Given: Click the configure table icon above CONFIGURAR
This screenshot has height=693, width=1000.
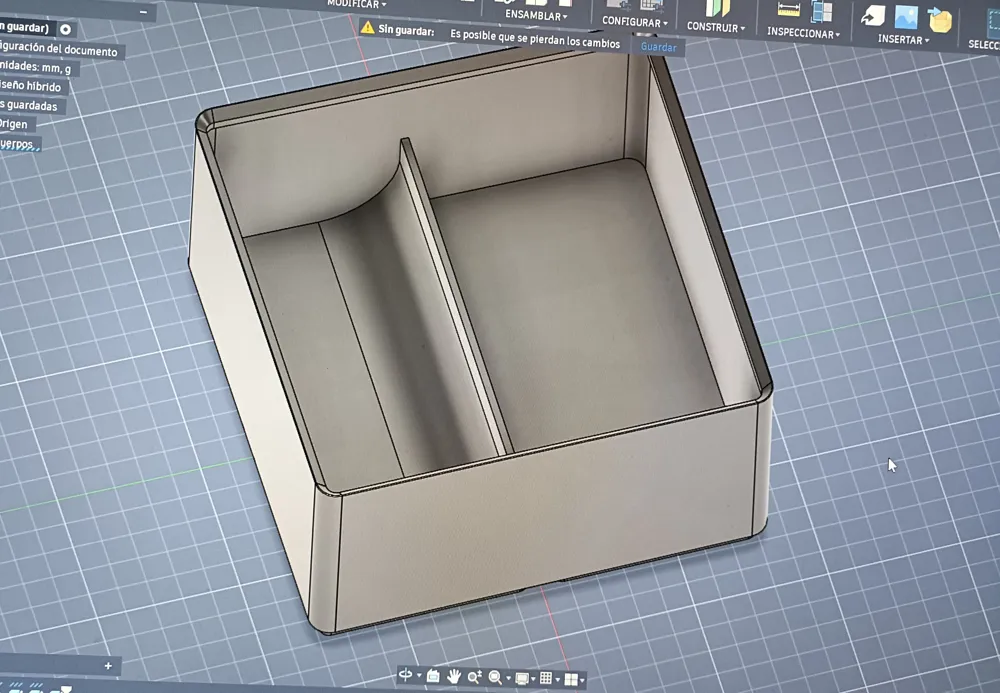Looking at the screenshot, I should click(x=652, y=4).
